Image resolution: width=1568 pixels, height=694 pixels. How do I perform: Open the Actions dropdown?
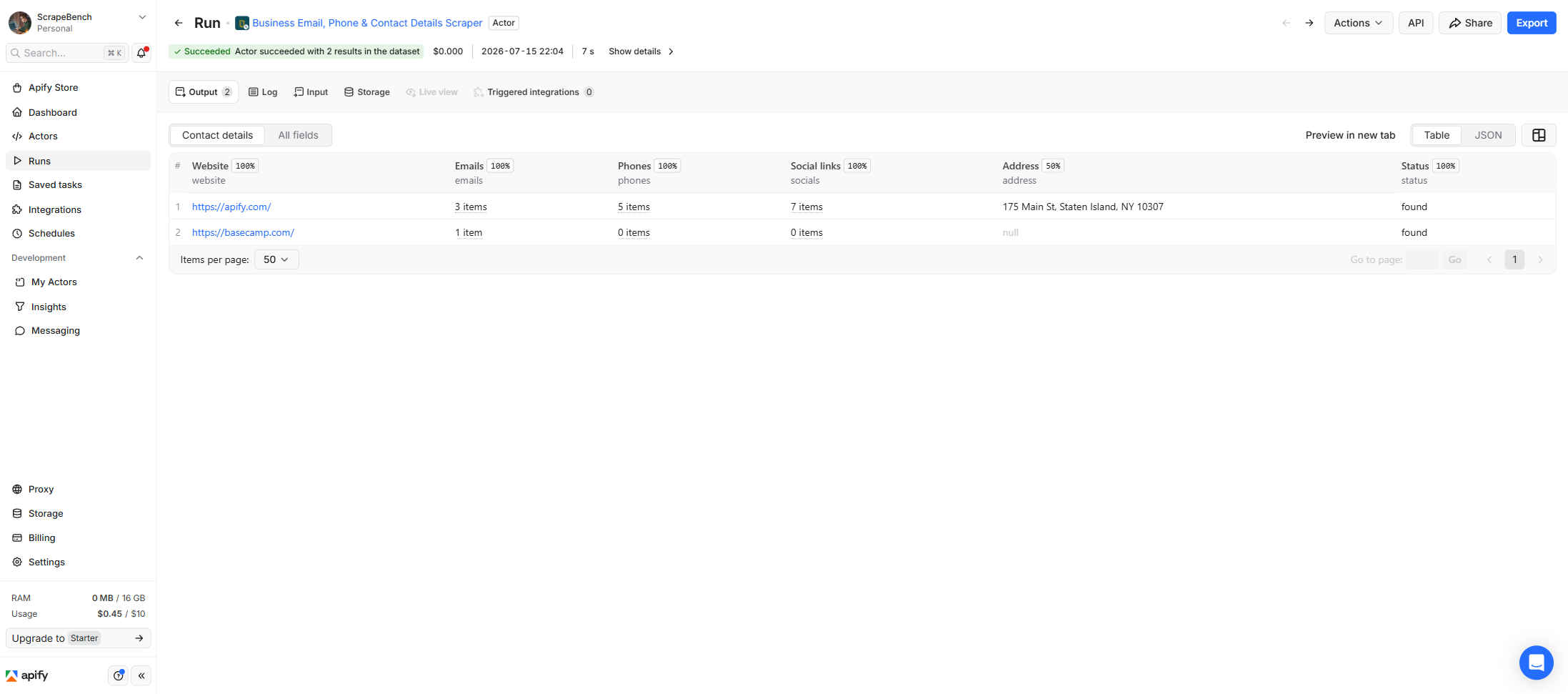click(1358, 23)
